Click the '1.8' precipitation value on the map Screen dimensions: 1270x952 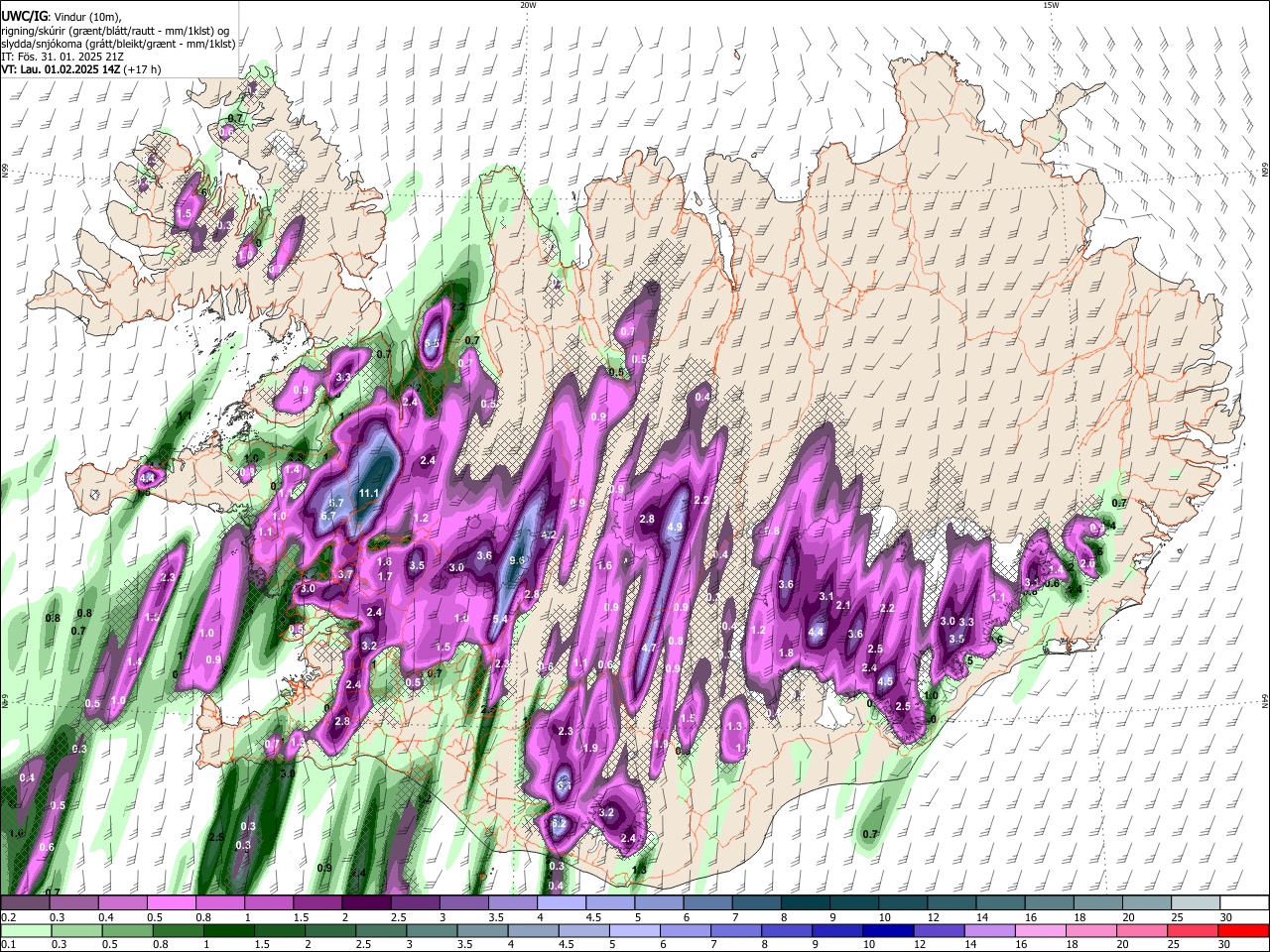coord(787,653)
